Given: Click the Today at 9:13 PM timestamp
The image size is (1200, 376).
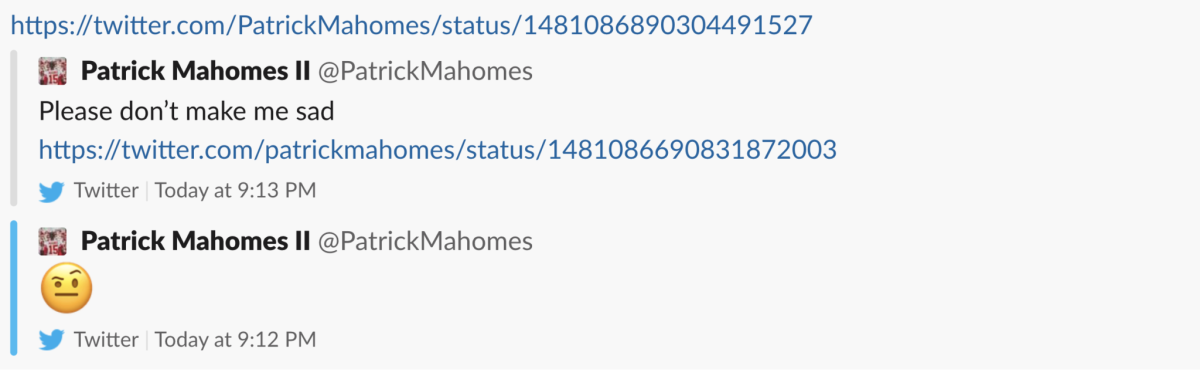Looking at the screenshot, I should pos(236,190).
